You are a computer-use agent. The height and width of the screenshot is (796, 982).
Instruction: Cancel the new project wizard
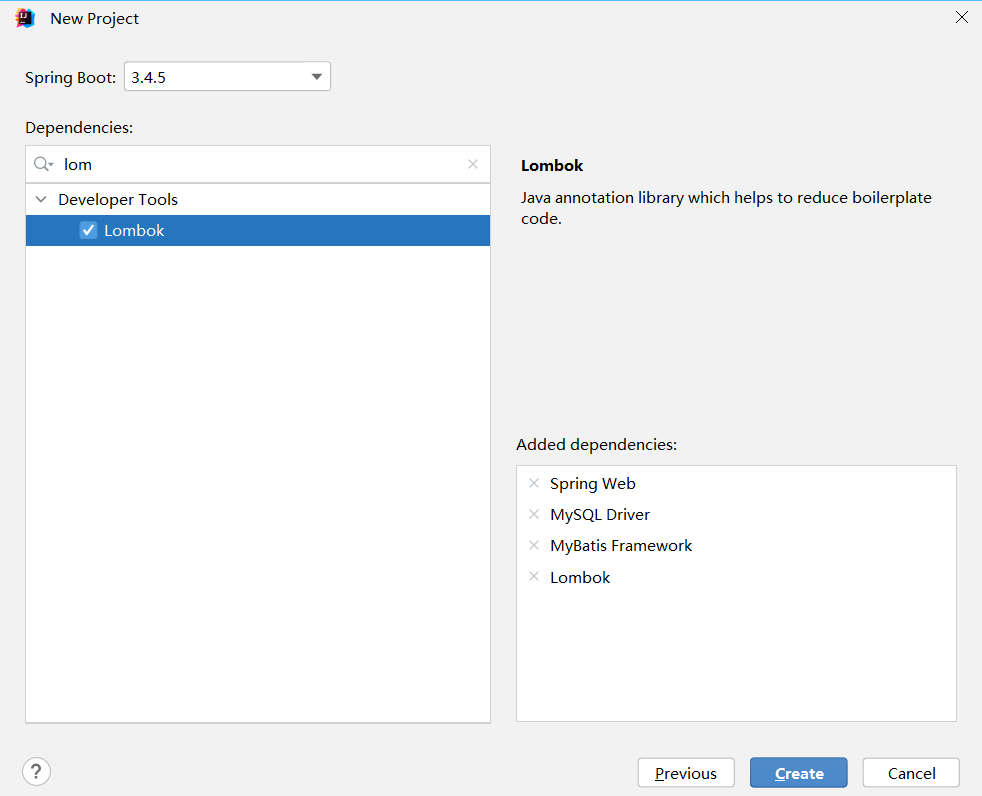coord(911,773)
